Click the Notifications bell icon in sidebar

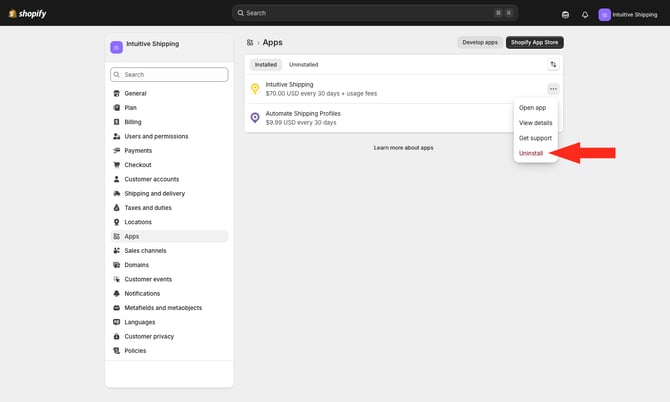[x=116, y=293]
